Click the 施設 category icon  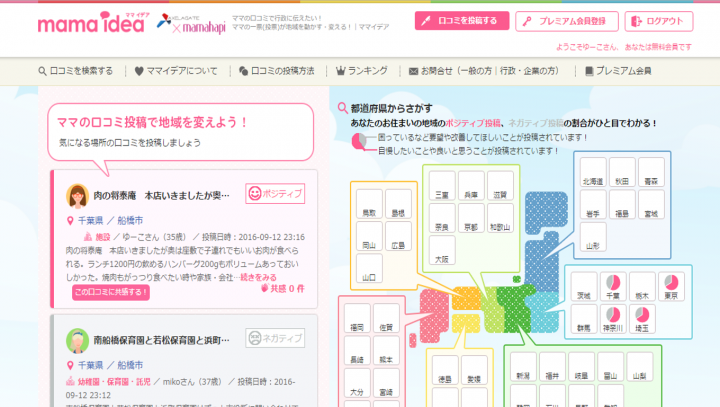(x=87, y=237)
